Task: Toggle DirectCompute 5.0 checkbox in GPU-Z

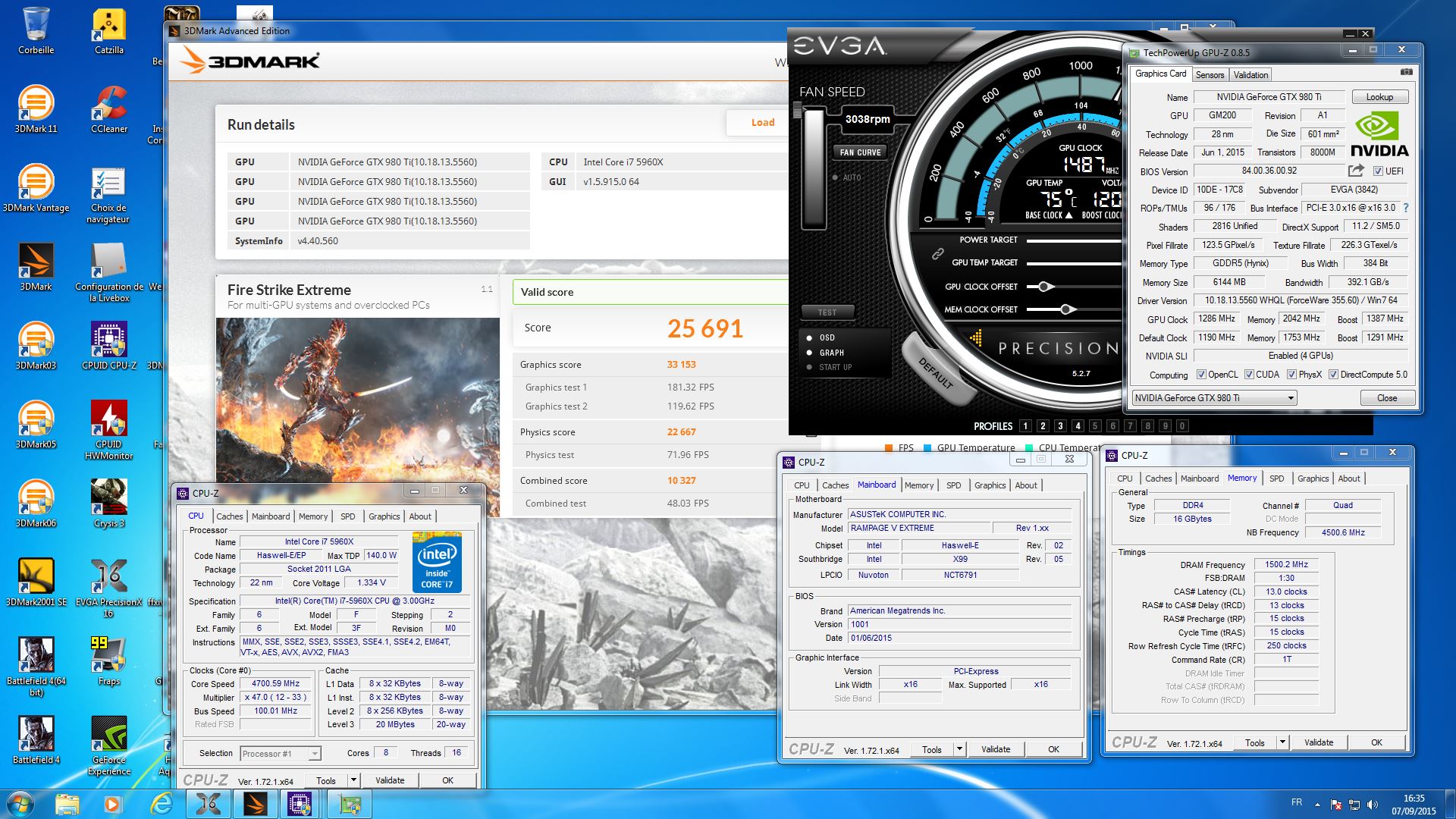Action: pos(1333,375)
